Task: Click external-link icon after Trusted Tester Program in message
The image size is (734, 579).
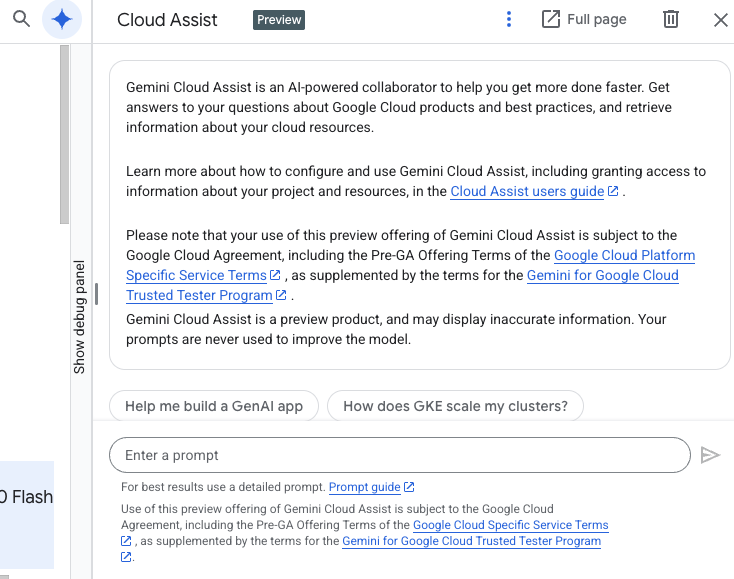Action: [x=281, y=295]
